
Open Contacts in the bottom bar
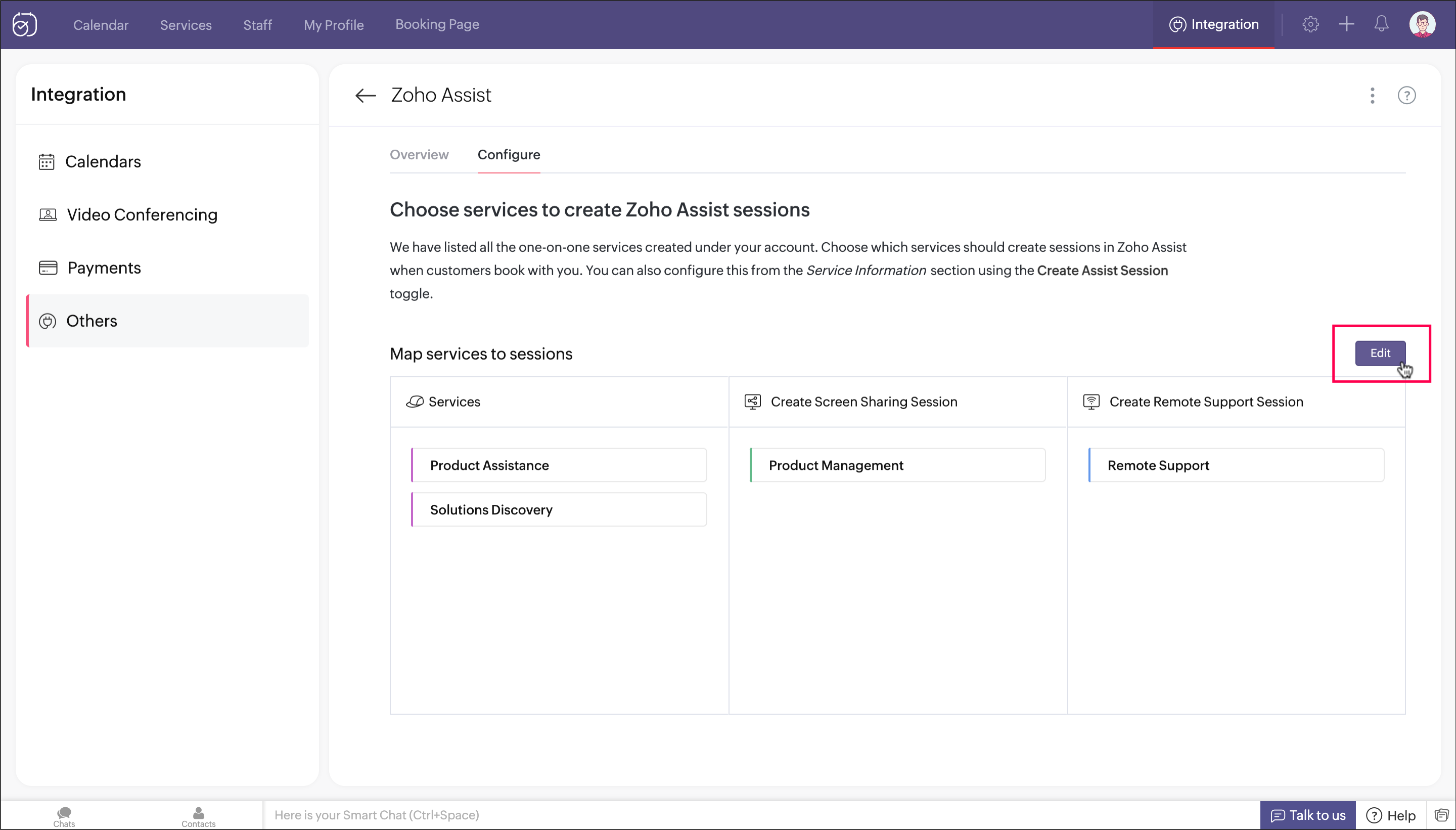(198, 816)
